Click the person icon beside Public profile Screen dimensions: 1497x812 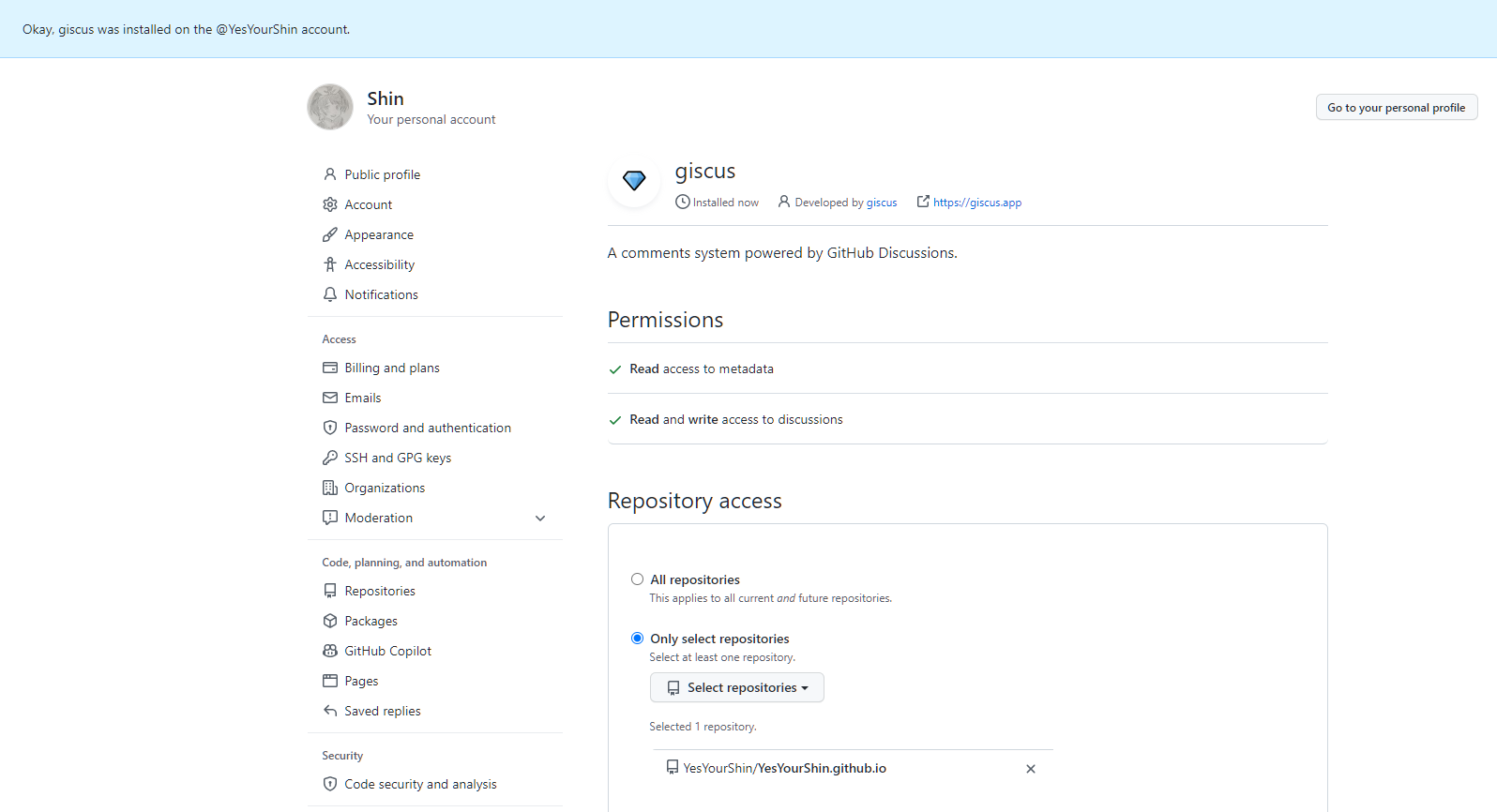[330, 174]
